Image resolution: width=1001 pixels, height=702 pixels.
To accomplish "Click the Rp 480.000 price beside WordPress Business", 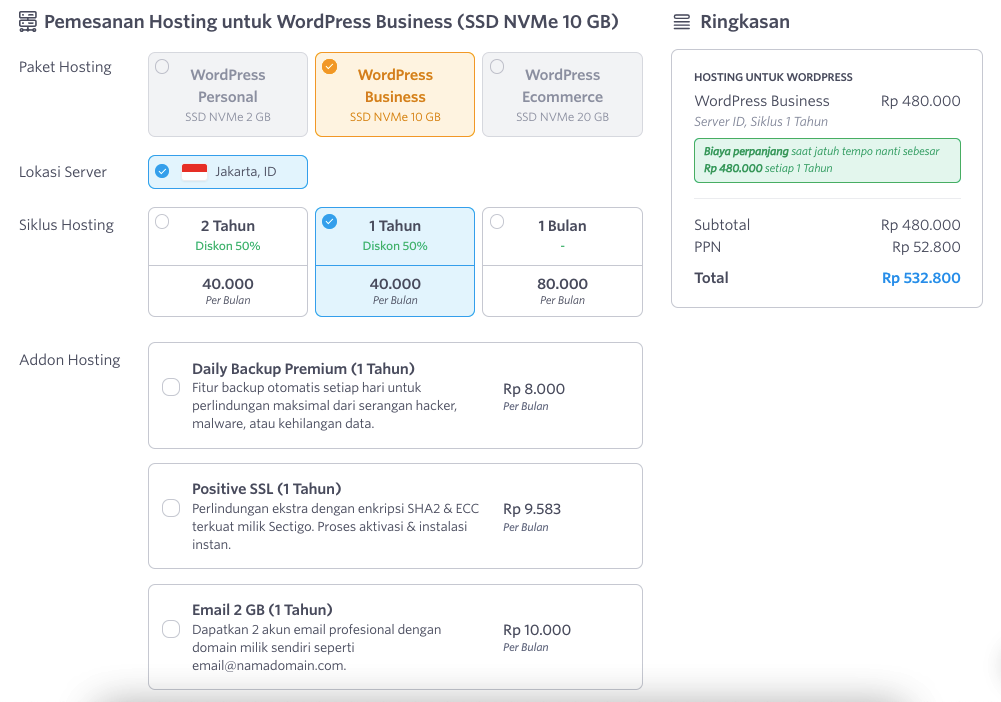I will (921, 101).
